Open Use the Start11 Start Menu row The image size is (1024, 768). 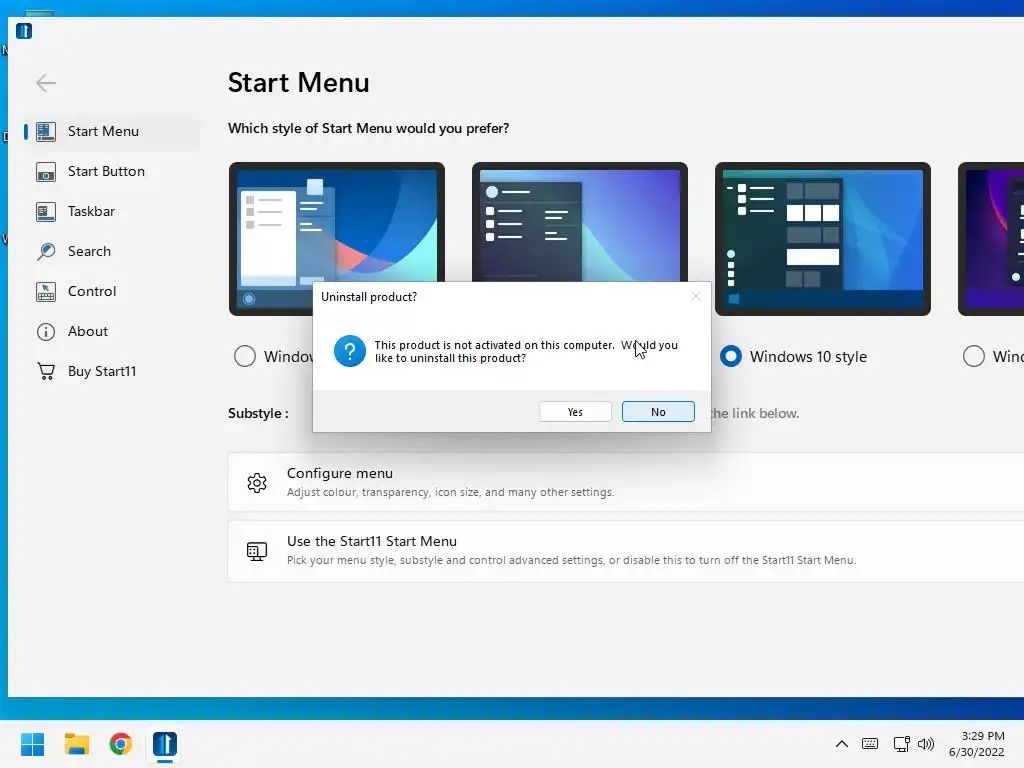626,551
